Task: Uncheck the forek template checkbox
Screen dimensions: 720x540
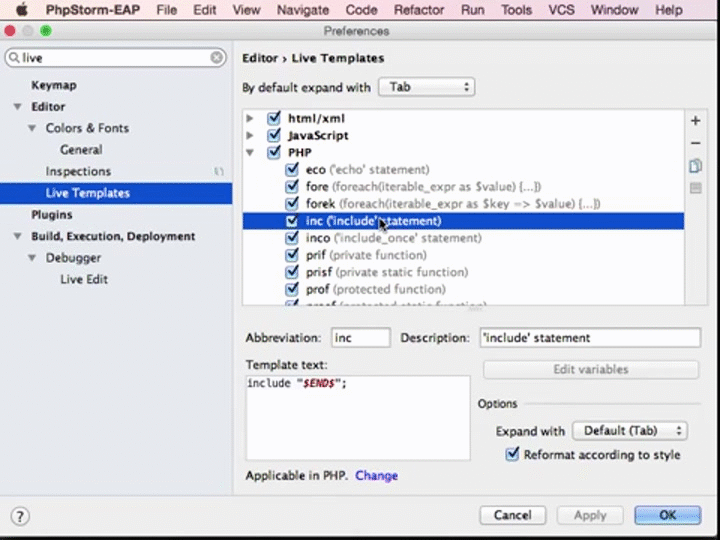Action: click(x=292, y=203)
